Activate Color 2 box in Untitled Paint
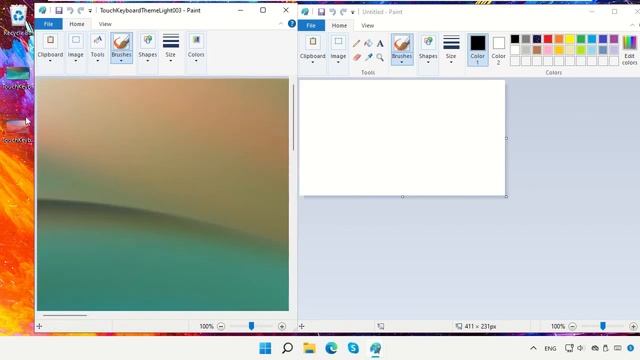Screen dimensions: 640x360 coord(498,50)
